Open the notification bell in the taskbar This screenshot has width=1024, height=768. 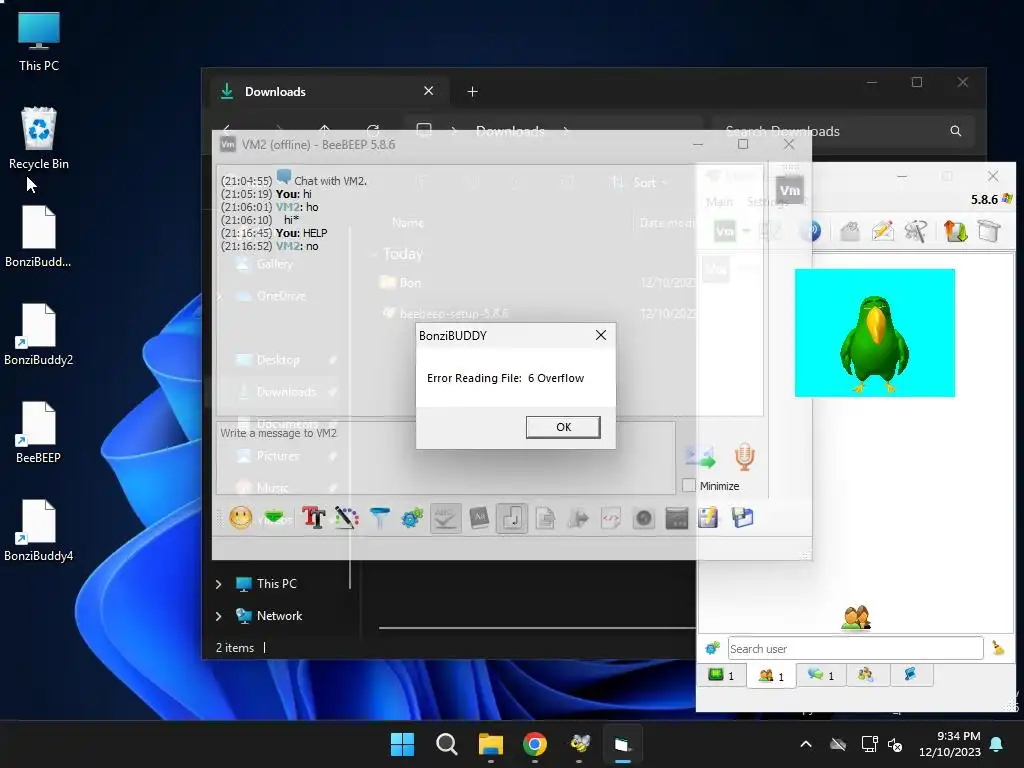[997, 744]
